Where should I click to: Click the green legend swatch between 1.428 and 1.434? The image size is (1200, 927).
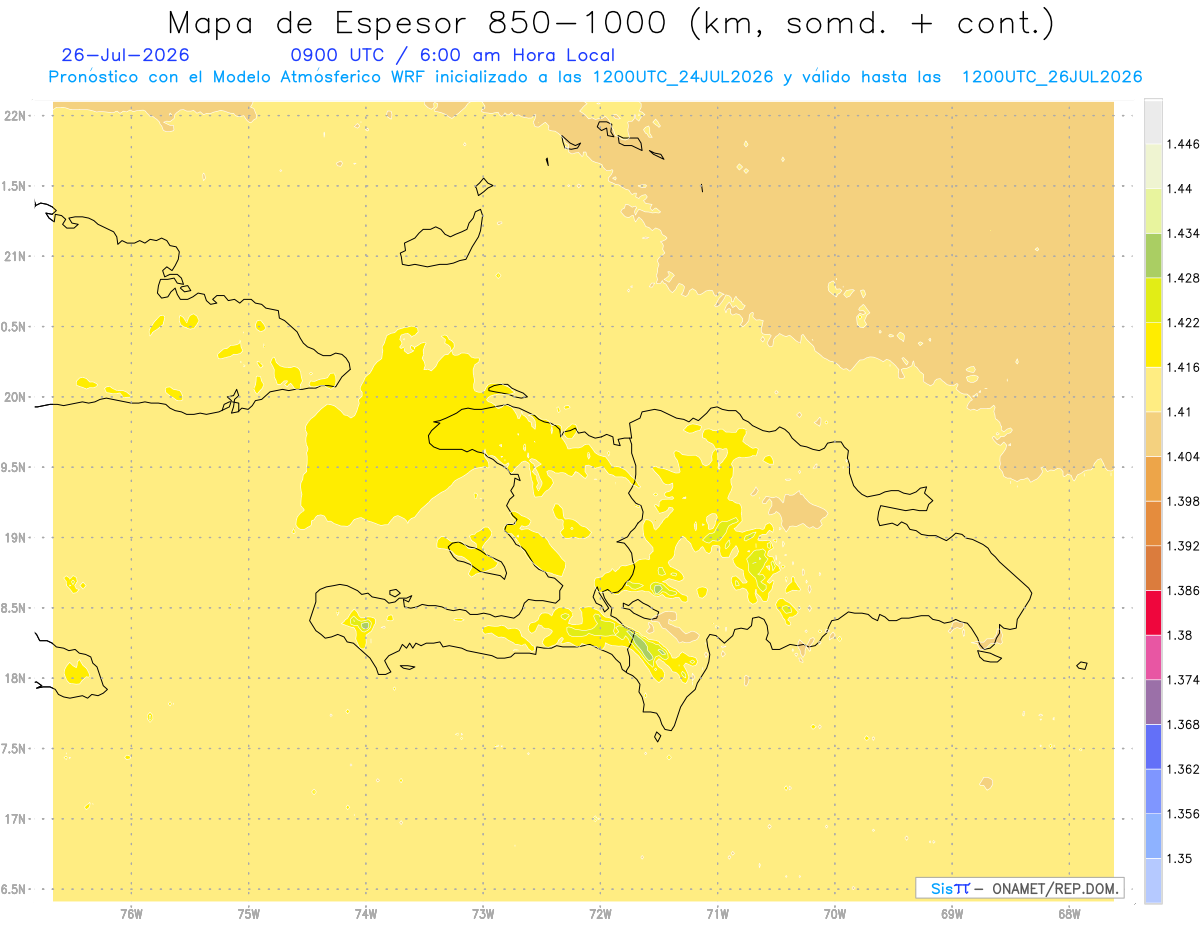(x=1152, y=255)
